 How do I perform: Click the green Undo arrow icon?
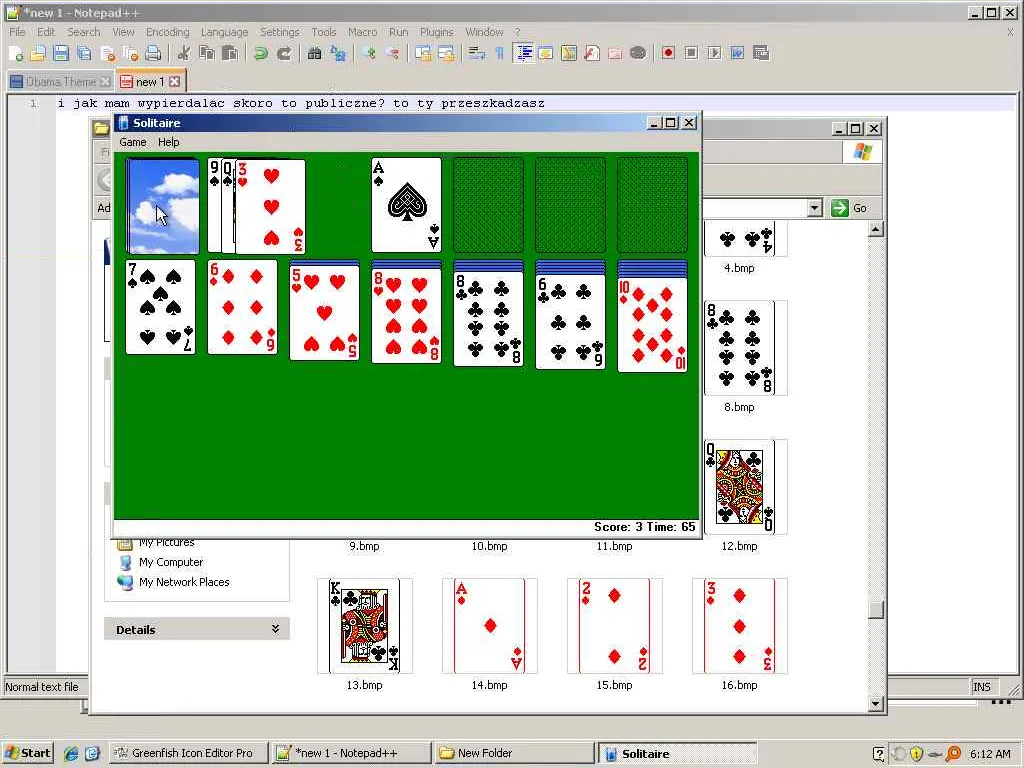pos(261,54)
